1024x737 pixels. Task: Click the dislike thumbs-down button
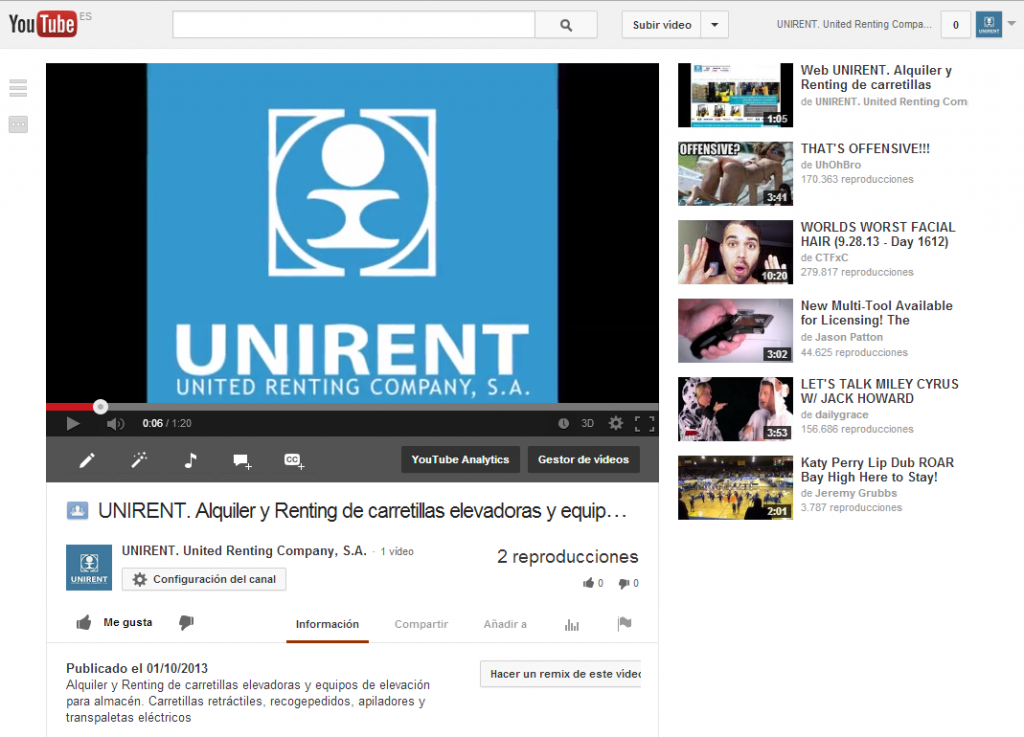(x=186, y=623)
